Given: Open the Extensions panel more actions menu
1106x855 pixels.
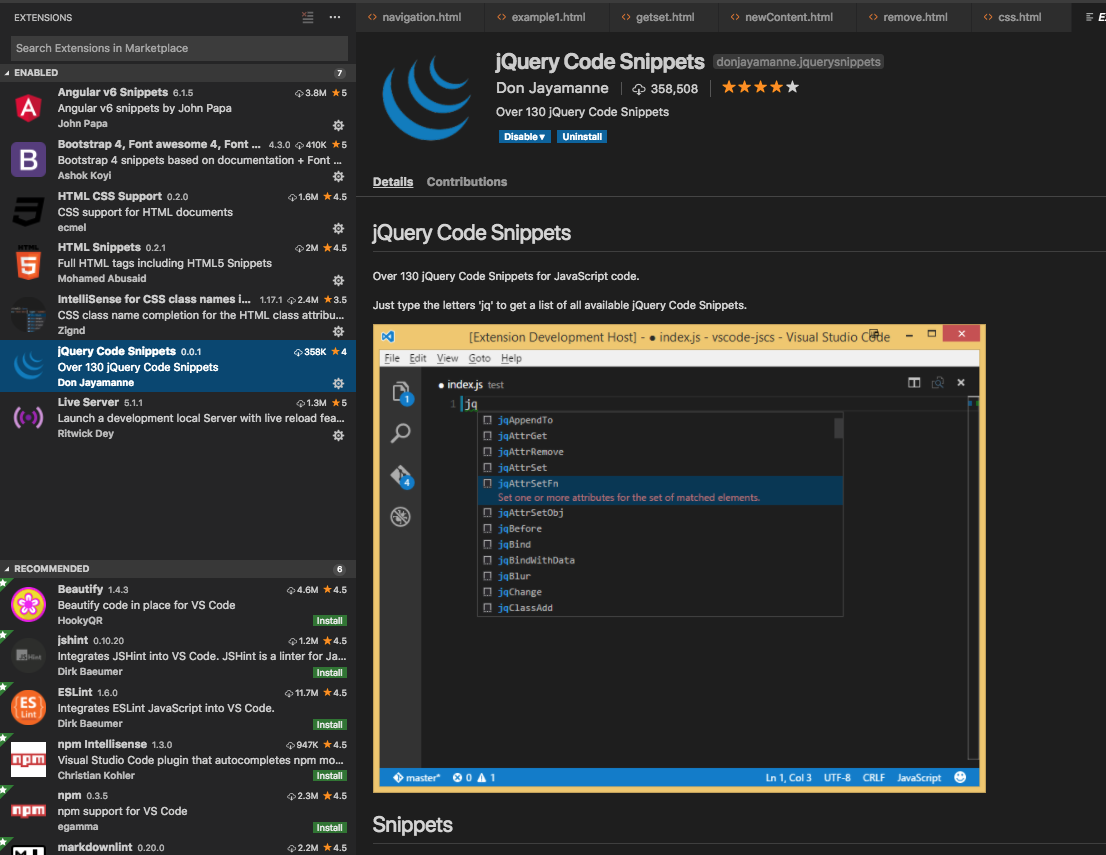Looking at the screenshot, I should click(335, 18).
